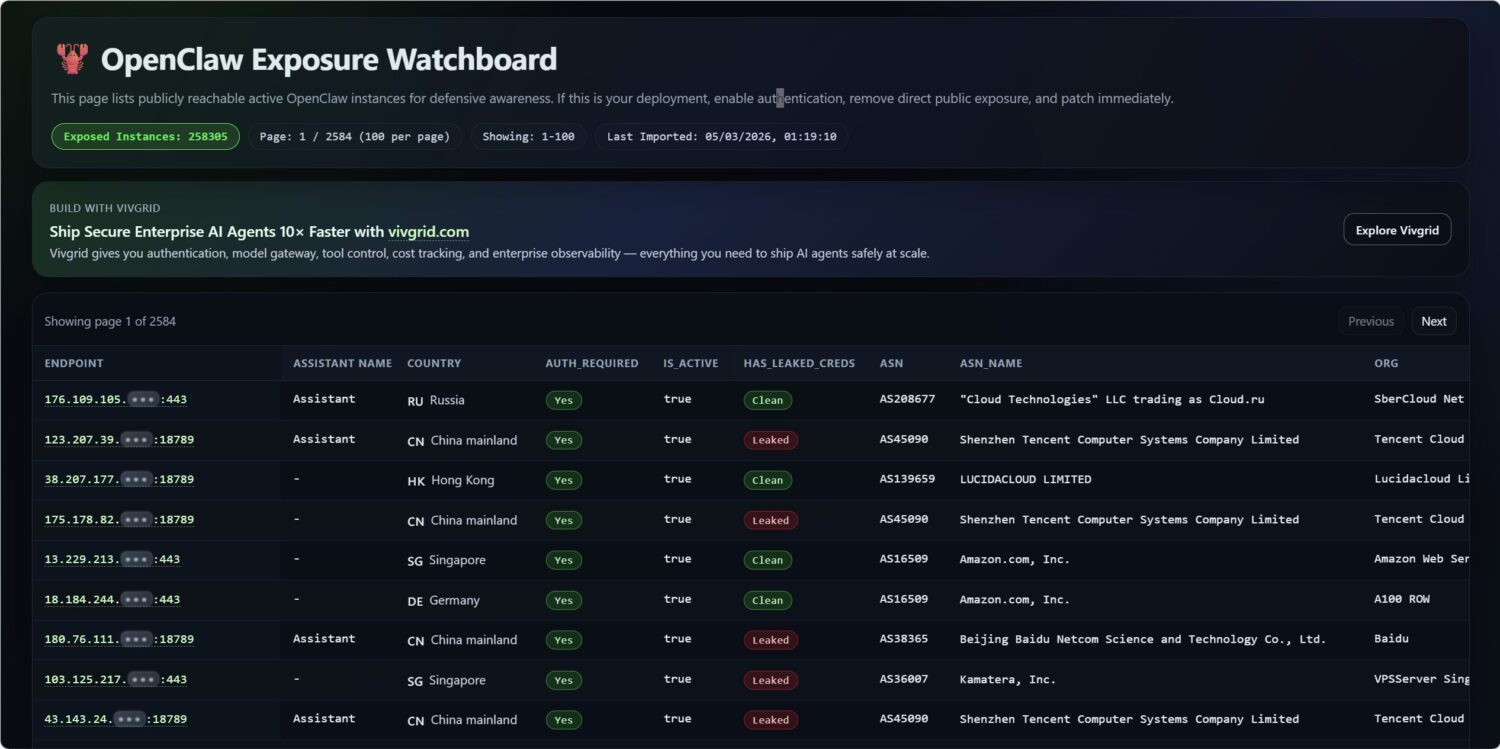Go to the Next page of results

pyautogui.click(x=1434, y=321)
